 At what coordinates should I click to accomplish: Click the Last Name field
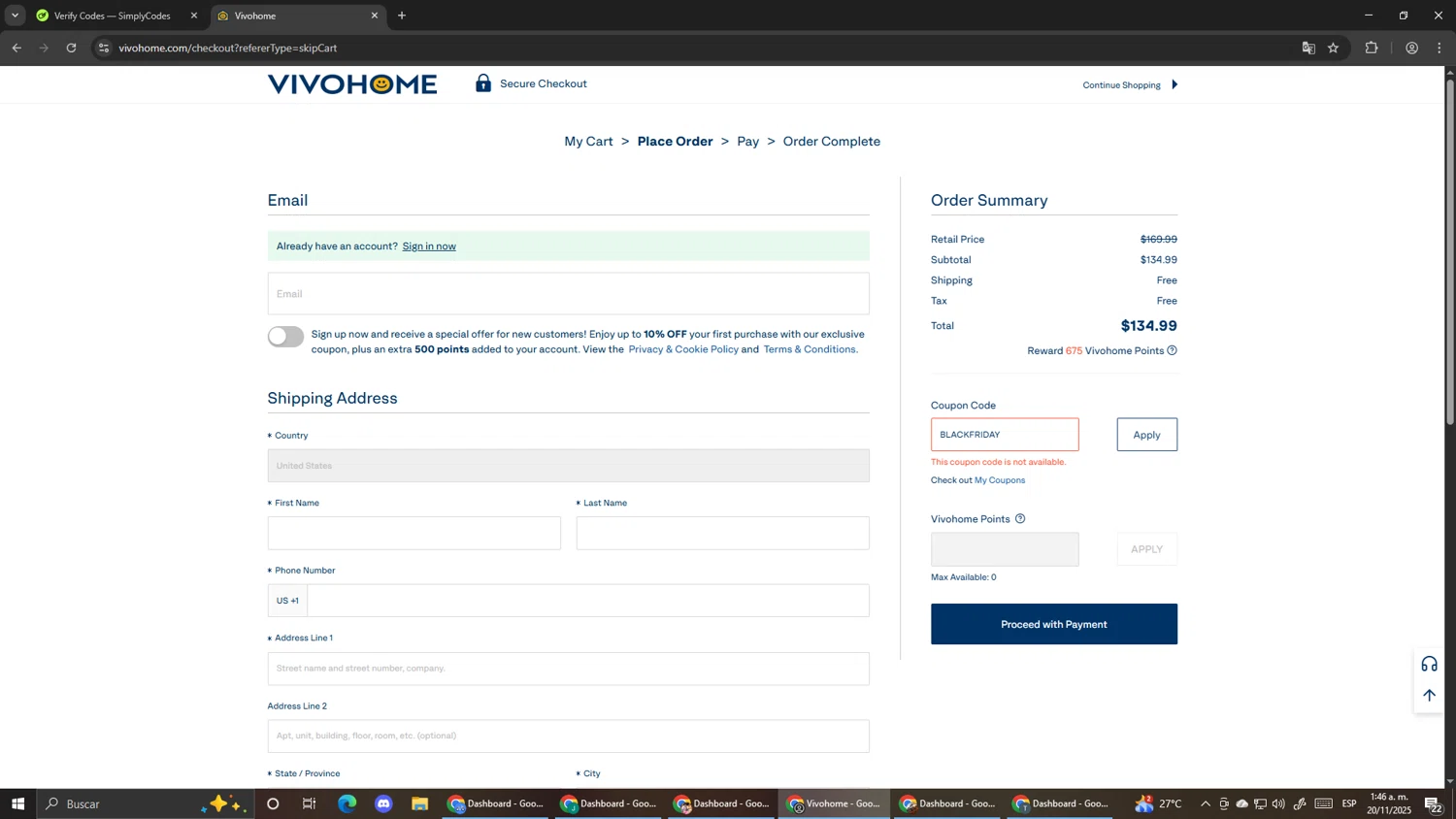722,534
